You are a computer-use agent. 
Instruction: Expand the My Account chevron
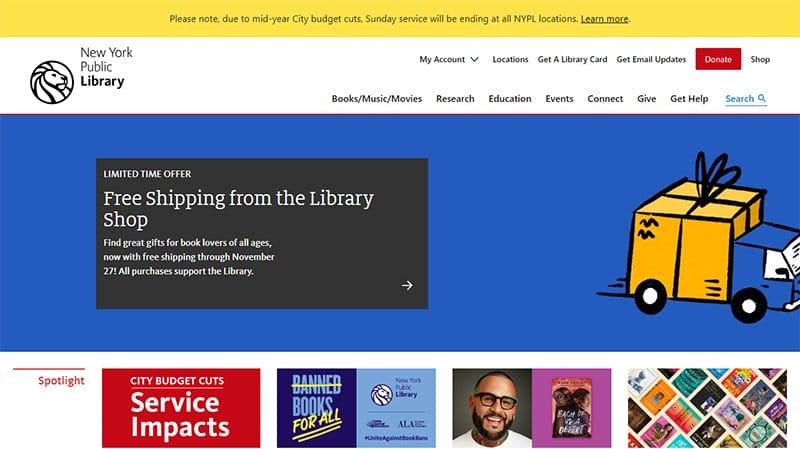click(x=474, y=60)
